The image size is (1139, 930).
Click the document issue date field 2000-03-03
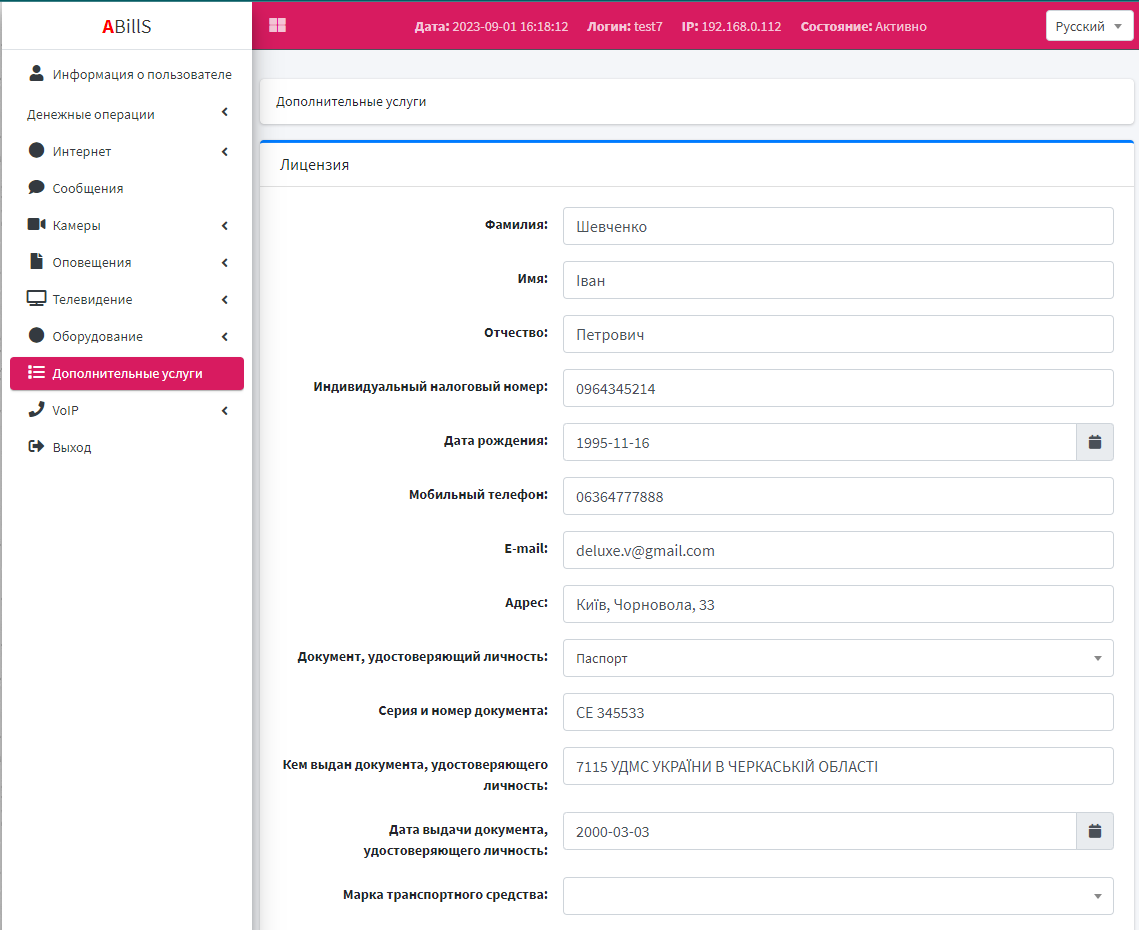click(x=819, y=830)
